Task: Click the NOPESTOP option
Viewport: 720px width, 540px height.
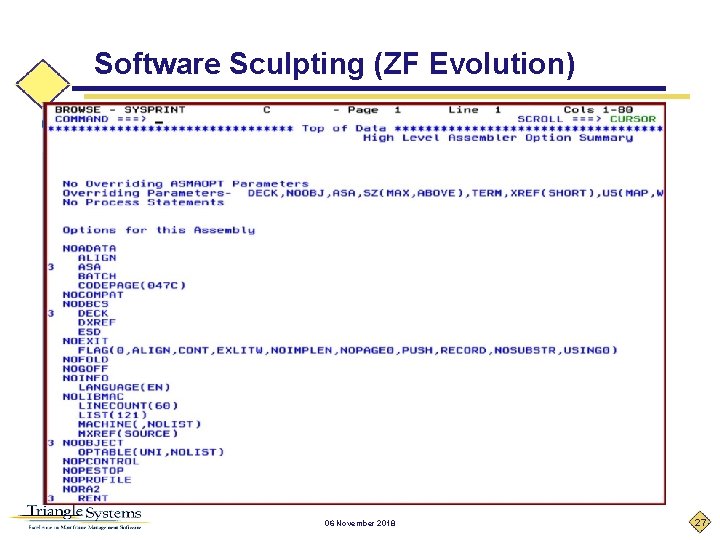Action: pyautogui.click(x=93, y=471)
